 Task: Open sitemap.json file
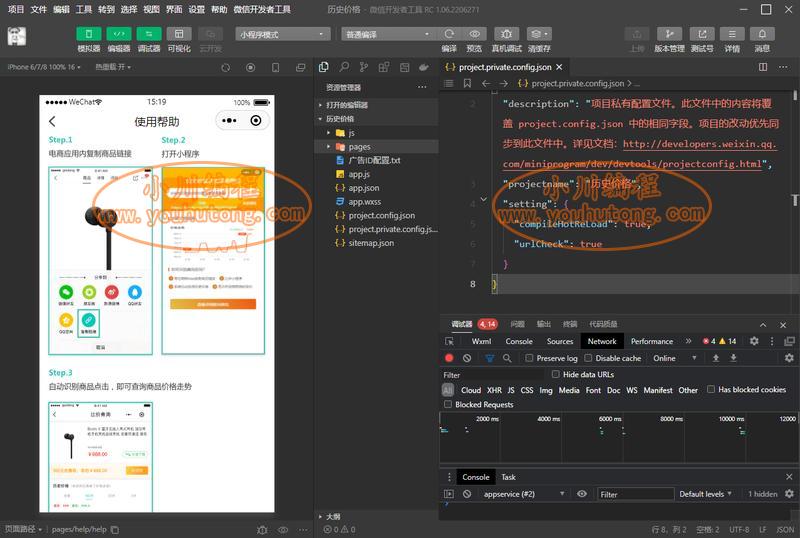click(x=371, y=243)
